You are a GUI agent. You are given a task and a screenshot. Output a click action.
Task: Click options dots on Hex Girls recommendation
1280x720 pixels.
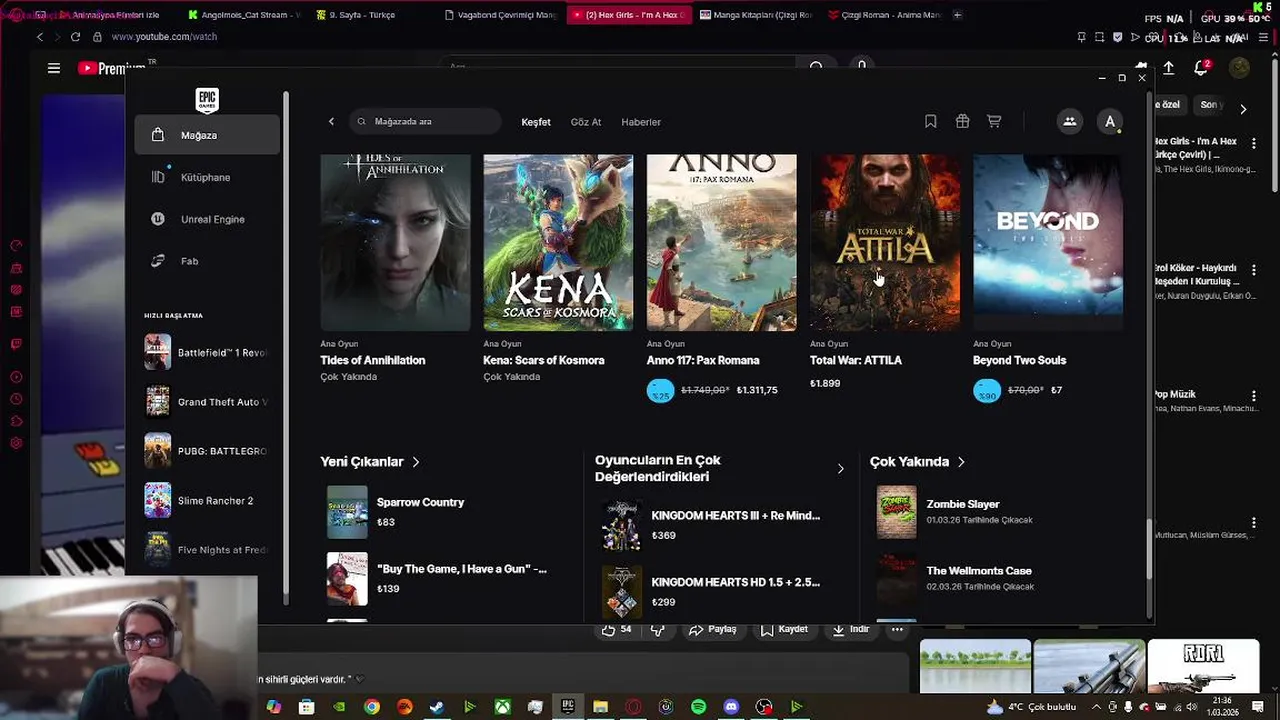click(1253, 144)
